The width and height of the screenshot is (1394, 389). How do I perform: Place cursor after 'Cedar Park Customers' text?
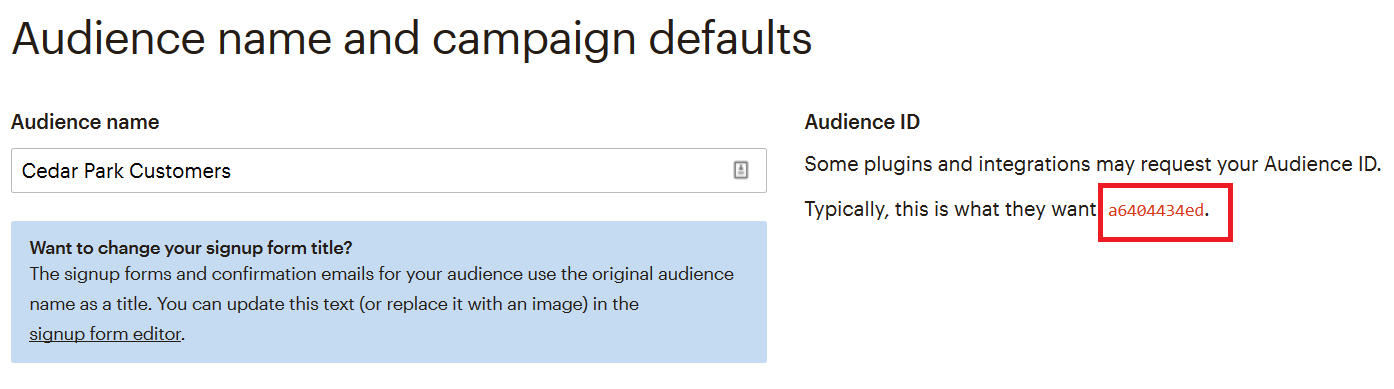coord(232,171)
